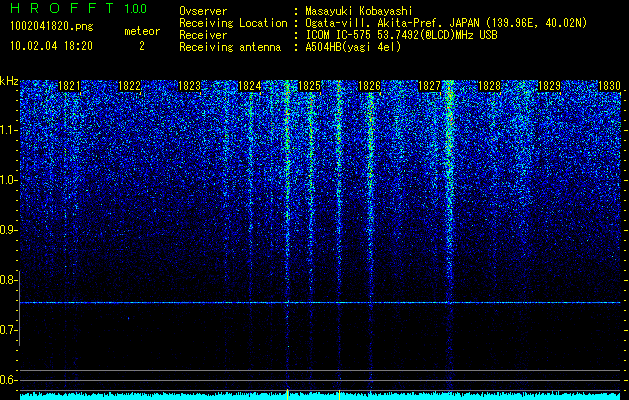The width and height of the screenshot is (629, 400).
Task: Click the date 10.02.04 18:20
Action: (x=51, y=46)
